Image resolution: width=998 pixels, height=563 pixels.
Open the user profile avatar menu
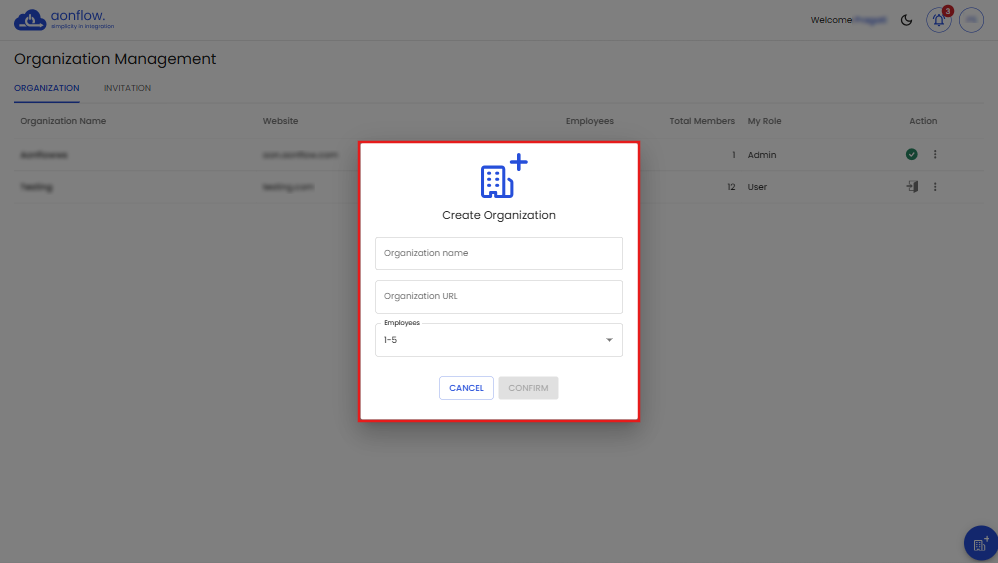(971, 20)
